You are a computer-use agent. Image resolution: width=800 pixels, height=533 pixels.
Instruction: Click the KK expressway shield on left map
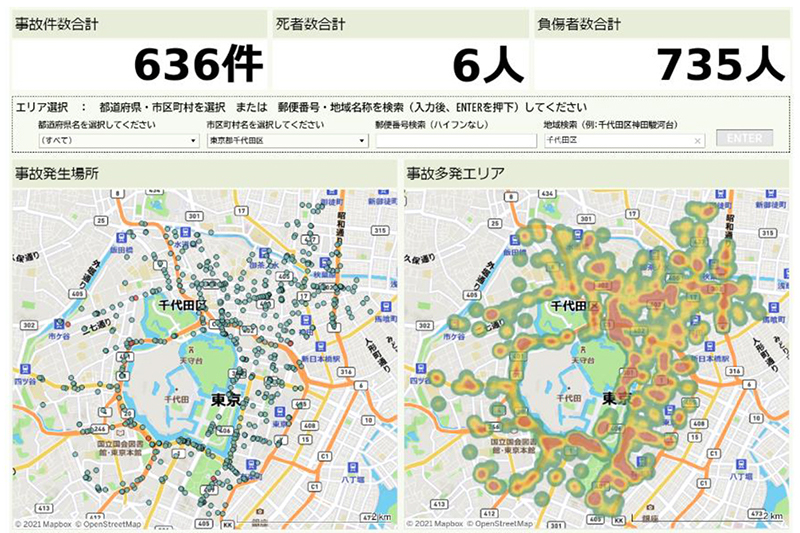228,523
